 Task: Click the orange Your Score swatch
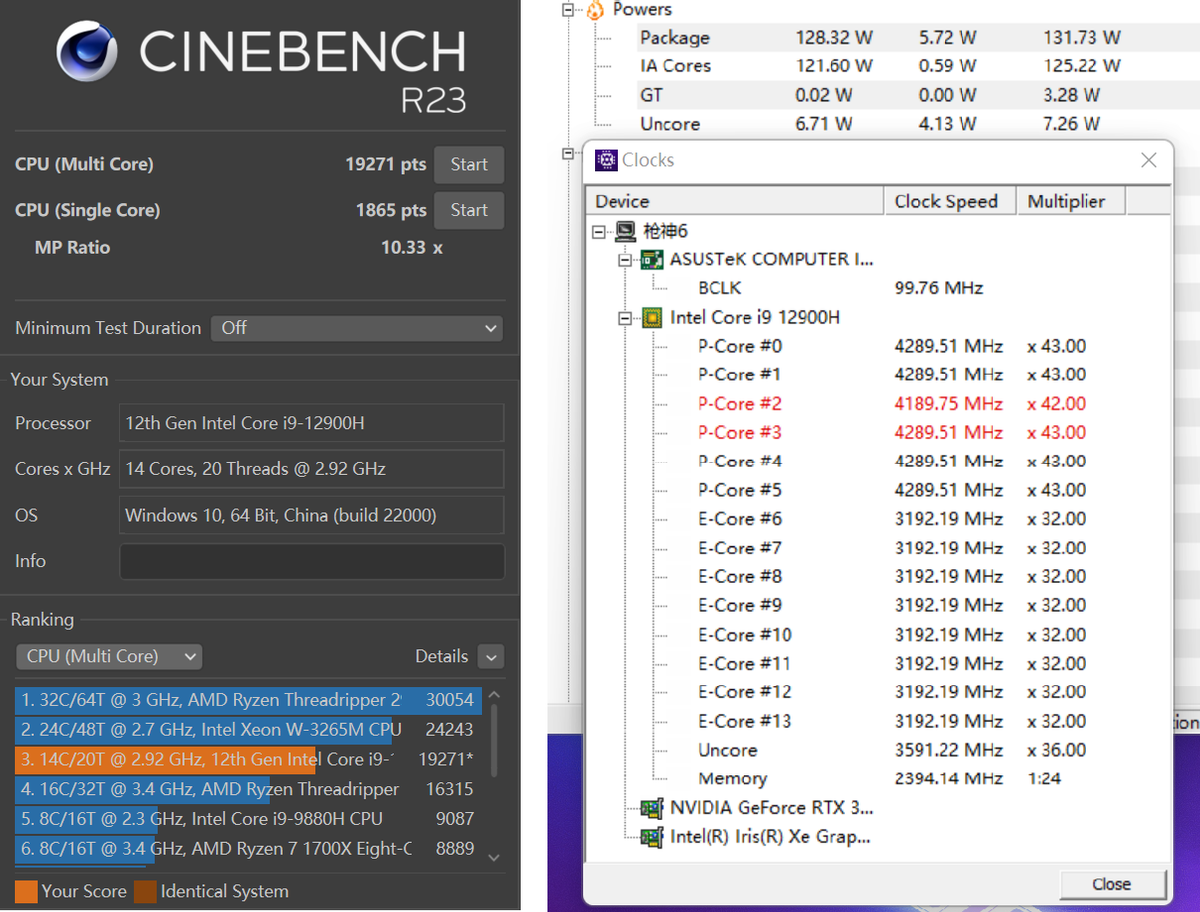(26, 891)
